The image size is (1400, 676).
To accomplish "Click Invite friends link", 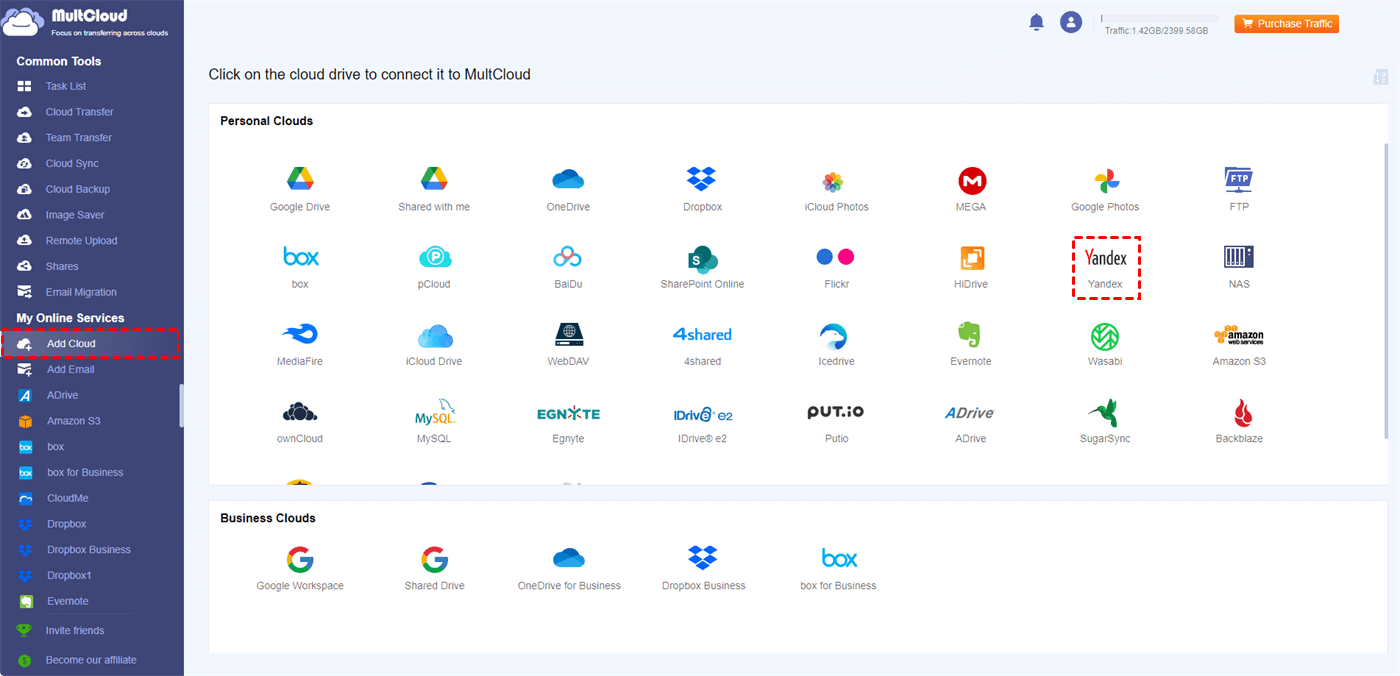I will [x=74, y=631].
